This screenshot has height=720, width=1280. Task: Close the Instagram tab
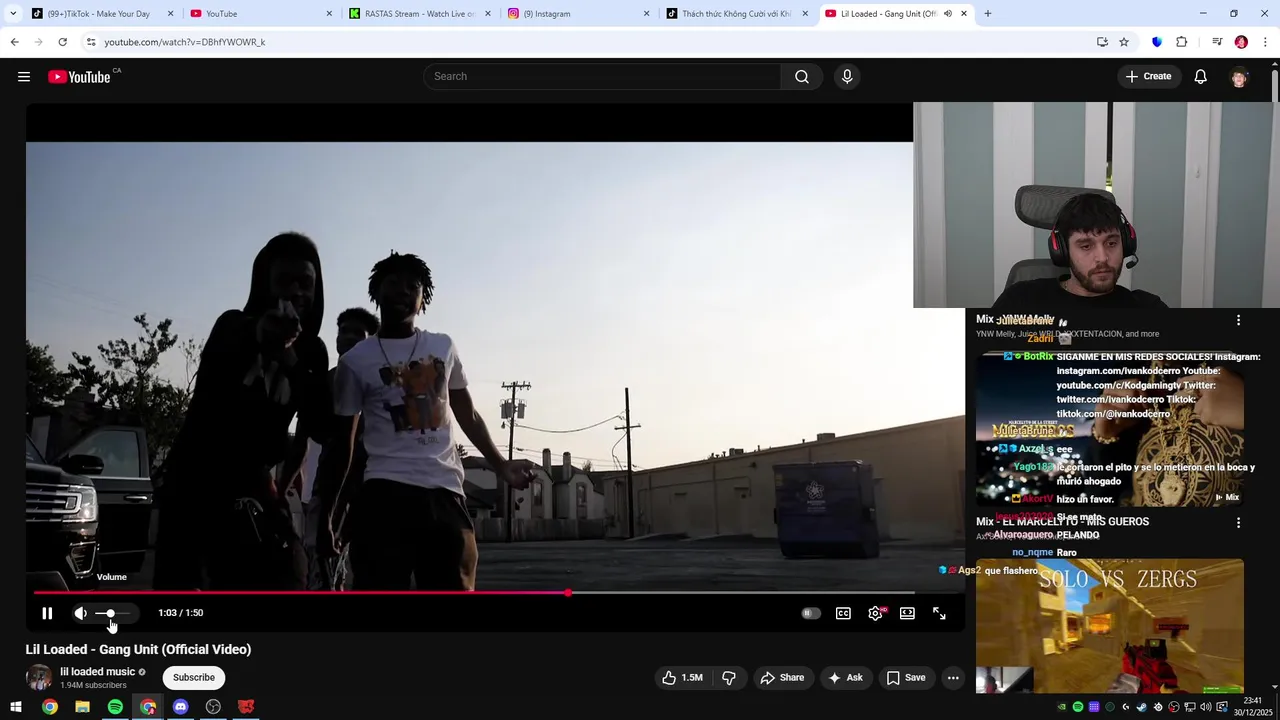tap(646, 14)
